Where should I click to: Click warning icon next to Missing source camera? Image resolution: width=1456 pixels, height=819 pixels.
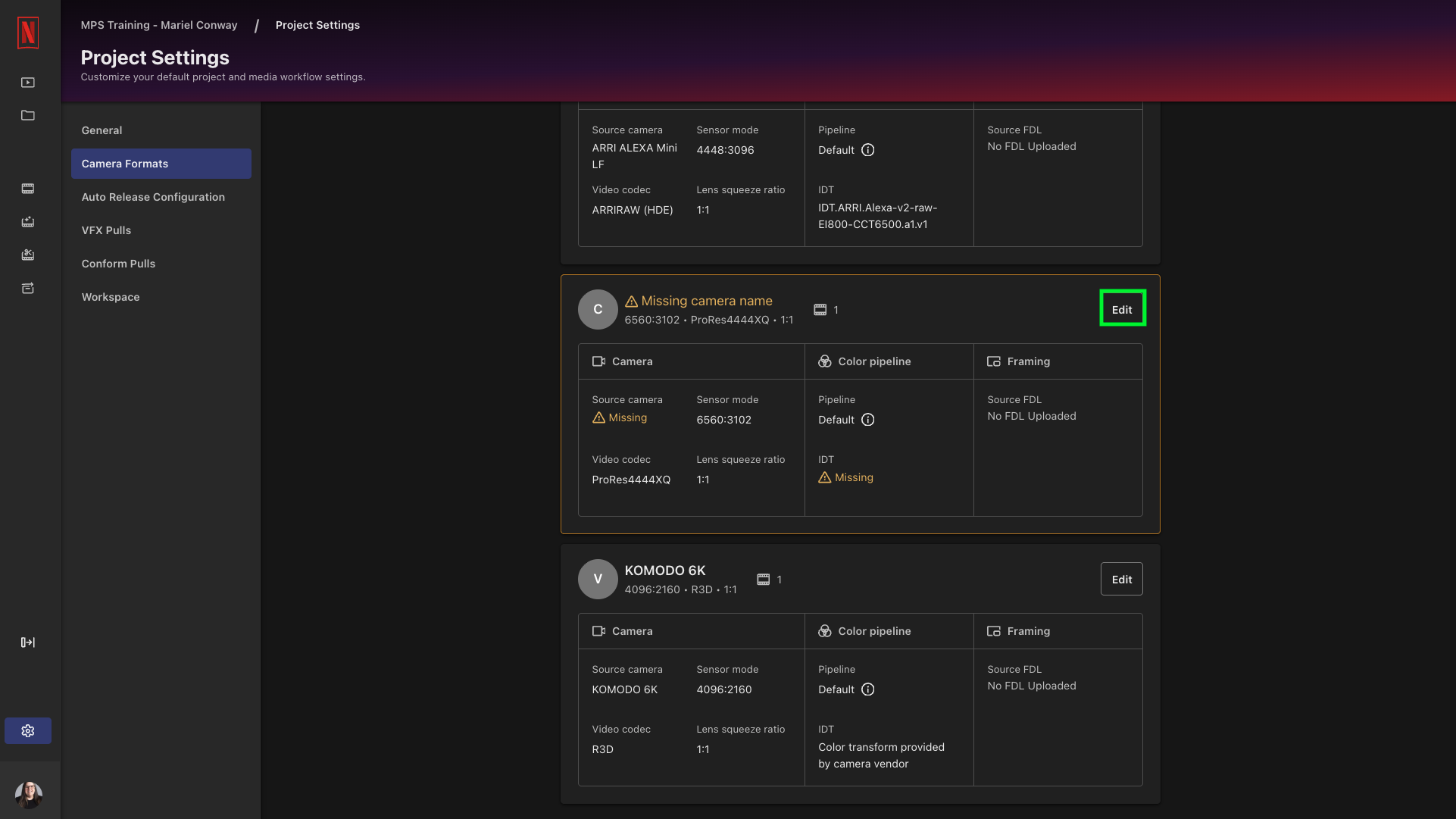[x=598, y=417]
